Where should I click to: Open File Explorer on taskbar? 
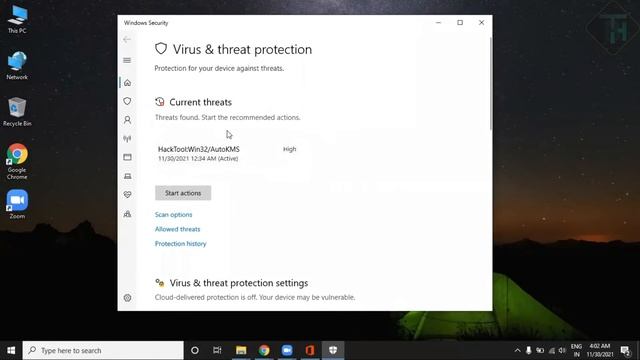[x=241, y=350]
